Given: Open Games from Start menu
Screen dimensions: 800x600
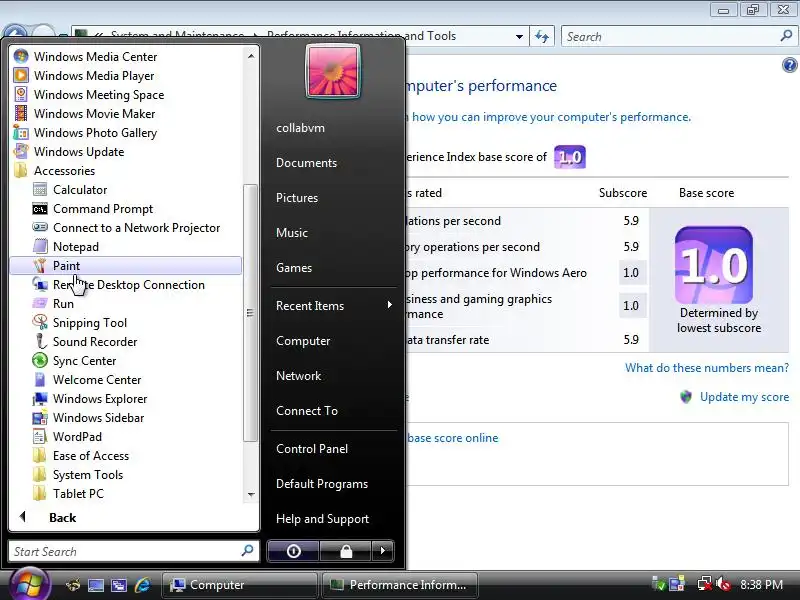Looking at the screenshot, I should click(294, 267).
